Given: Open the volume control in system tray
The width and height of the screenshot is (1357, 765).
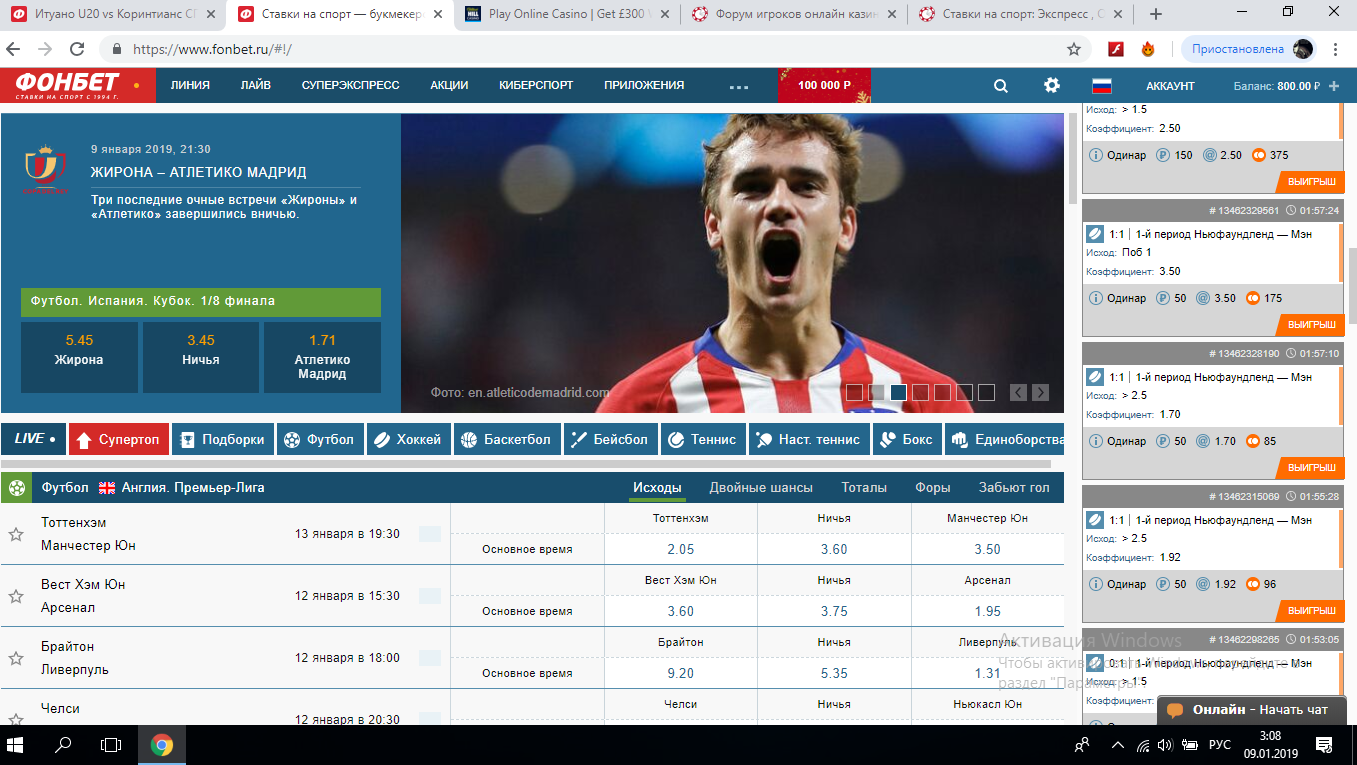Looking at the screenshot, I should [x=1163, y=745].
